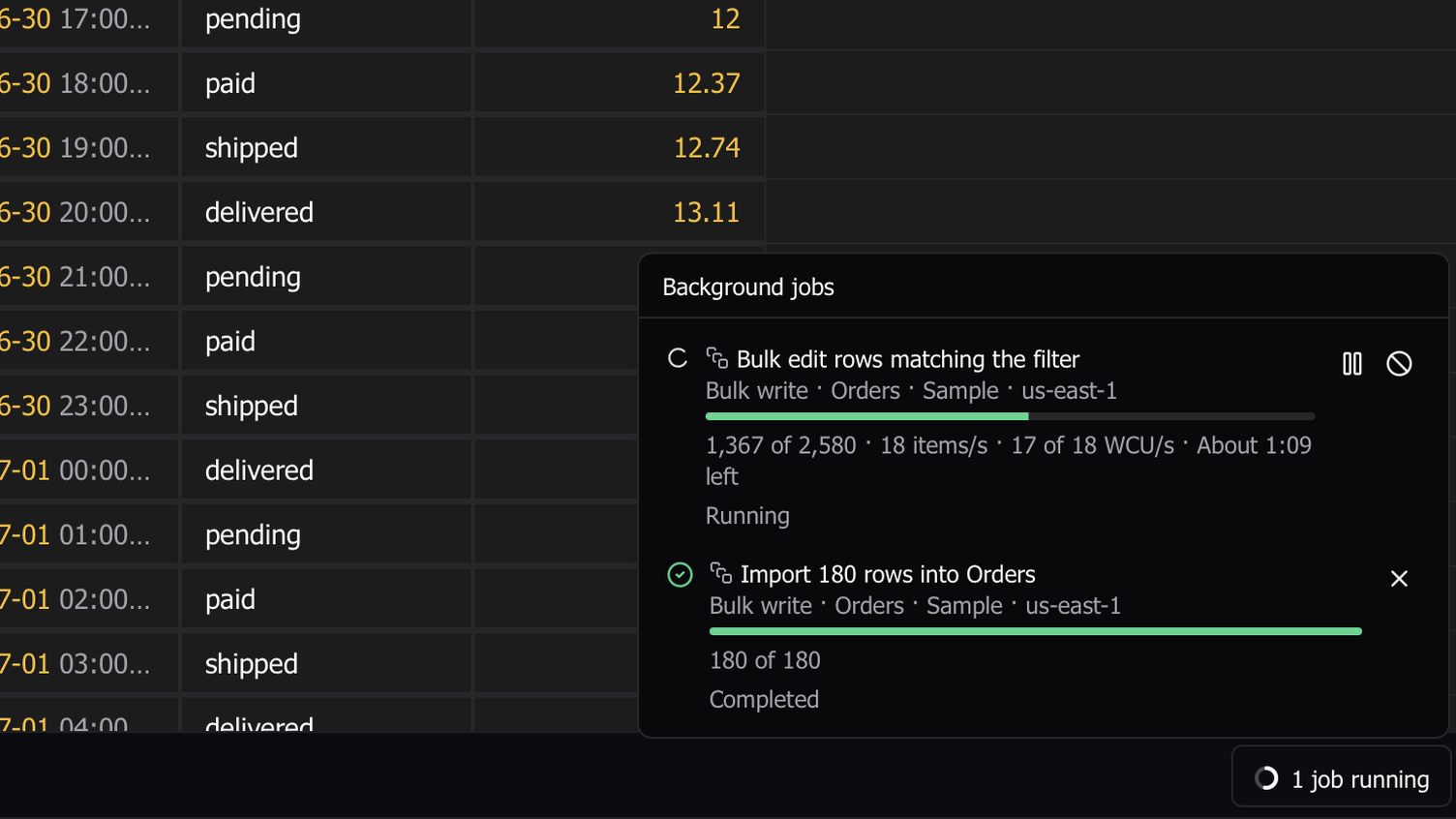Select the paid cell in the 18:00 row
This screenshot has width=1456, height=819.
coord(326,83)
